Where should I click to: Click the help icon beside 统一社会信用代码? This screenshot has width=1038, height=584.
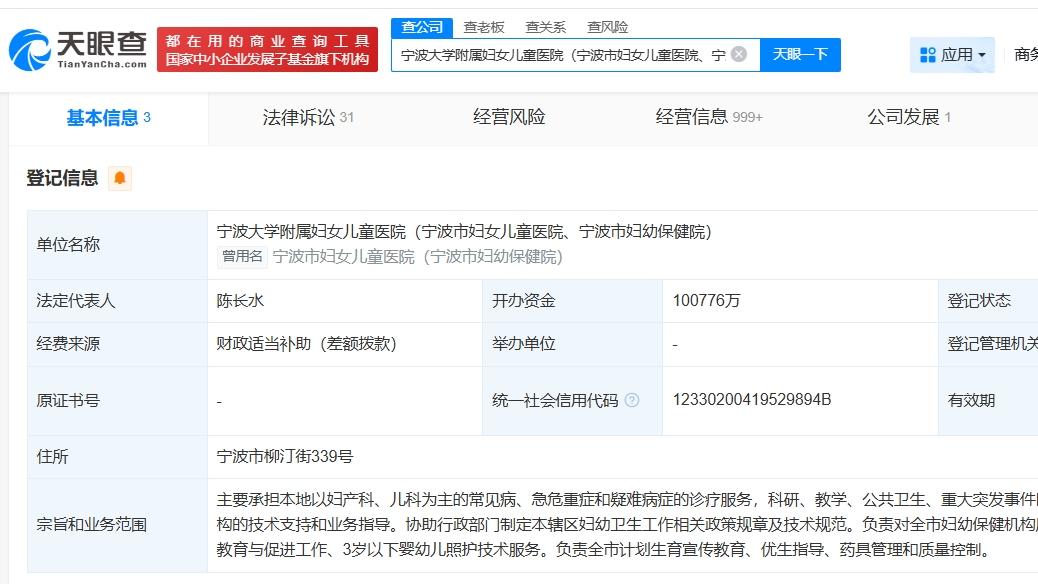630,398
